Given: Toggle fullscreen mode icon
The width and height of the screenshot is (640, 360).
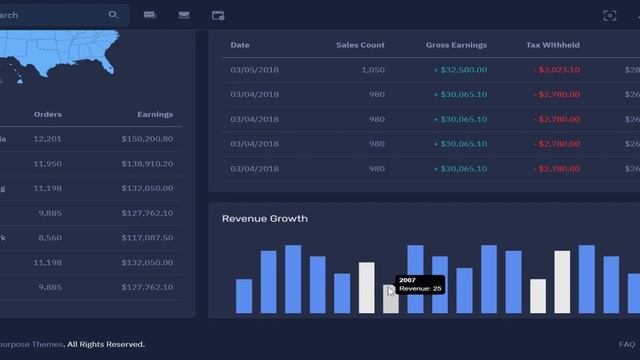Looking at the screenshot, I should point(610,16).
